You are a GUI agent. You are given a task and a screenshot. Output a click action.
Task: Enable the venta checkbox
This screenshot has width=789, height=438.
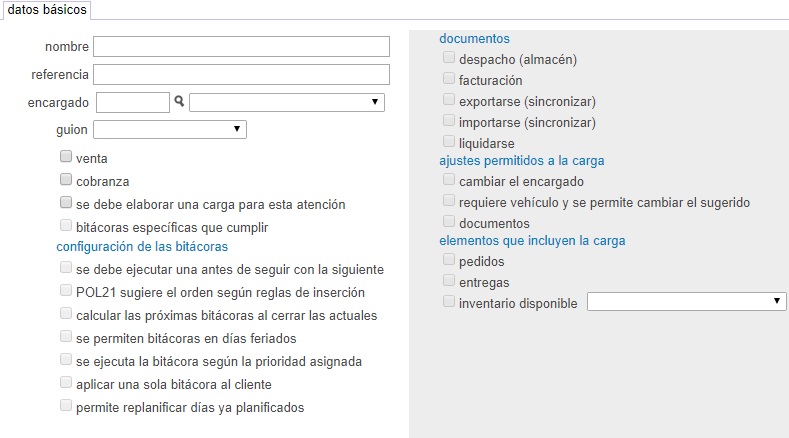coord(66,156)
